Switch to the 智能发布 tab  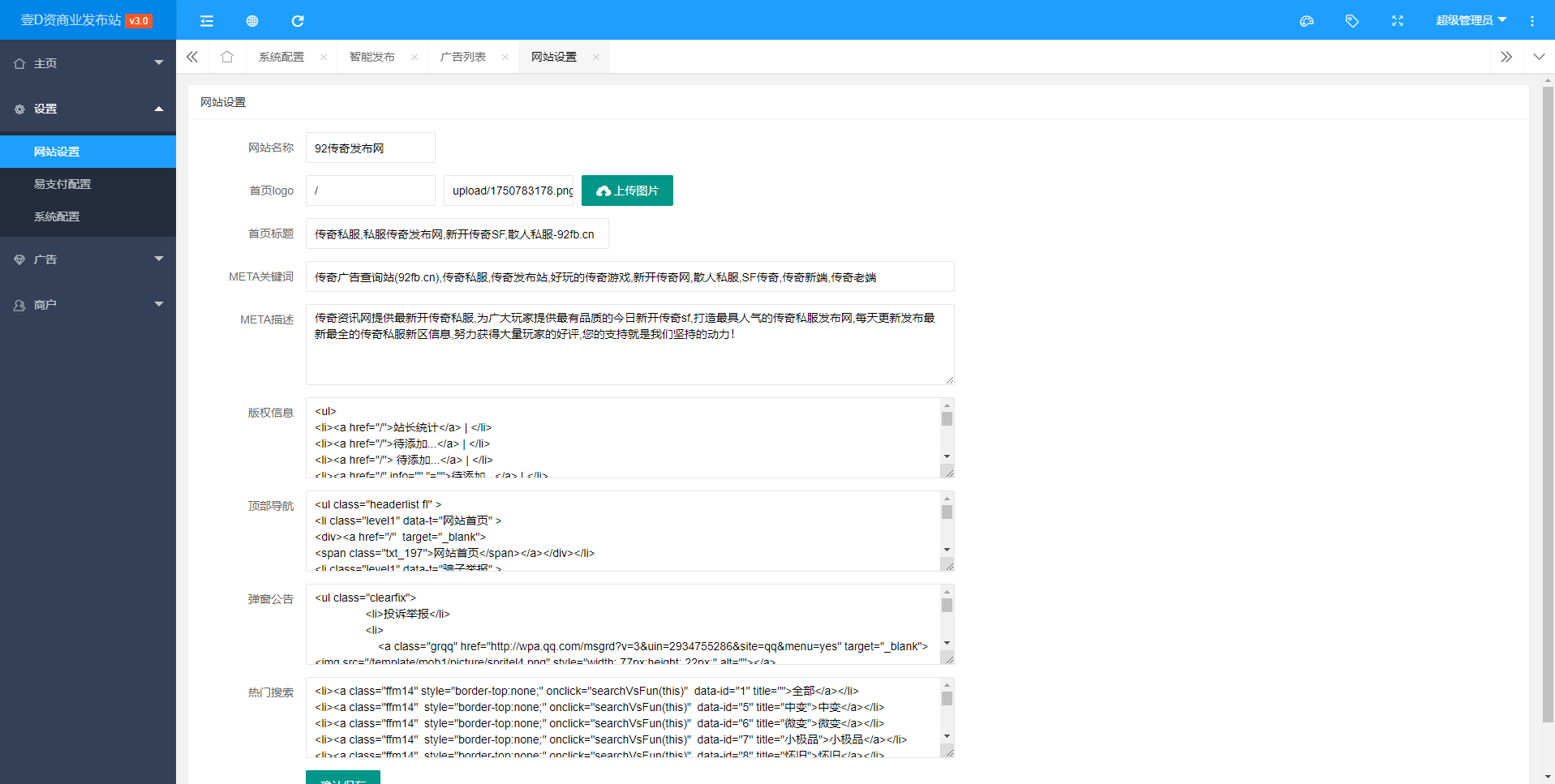[372, 57]
